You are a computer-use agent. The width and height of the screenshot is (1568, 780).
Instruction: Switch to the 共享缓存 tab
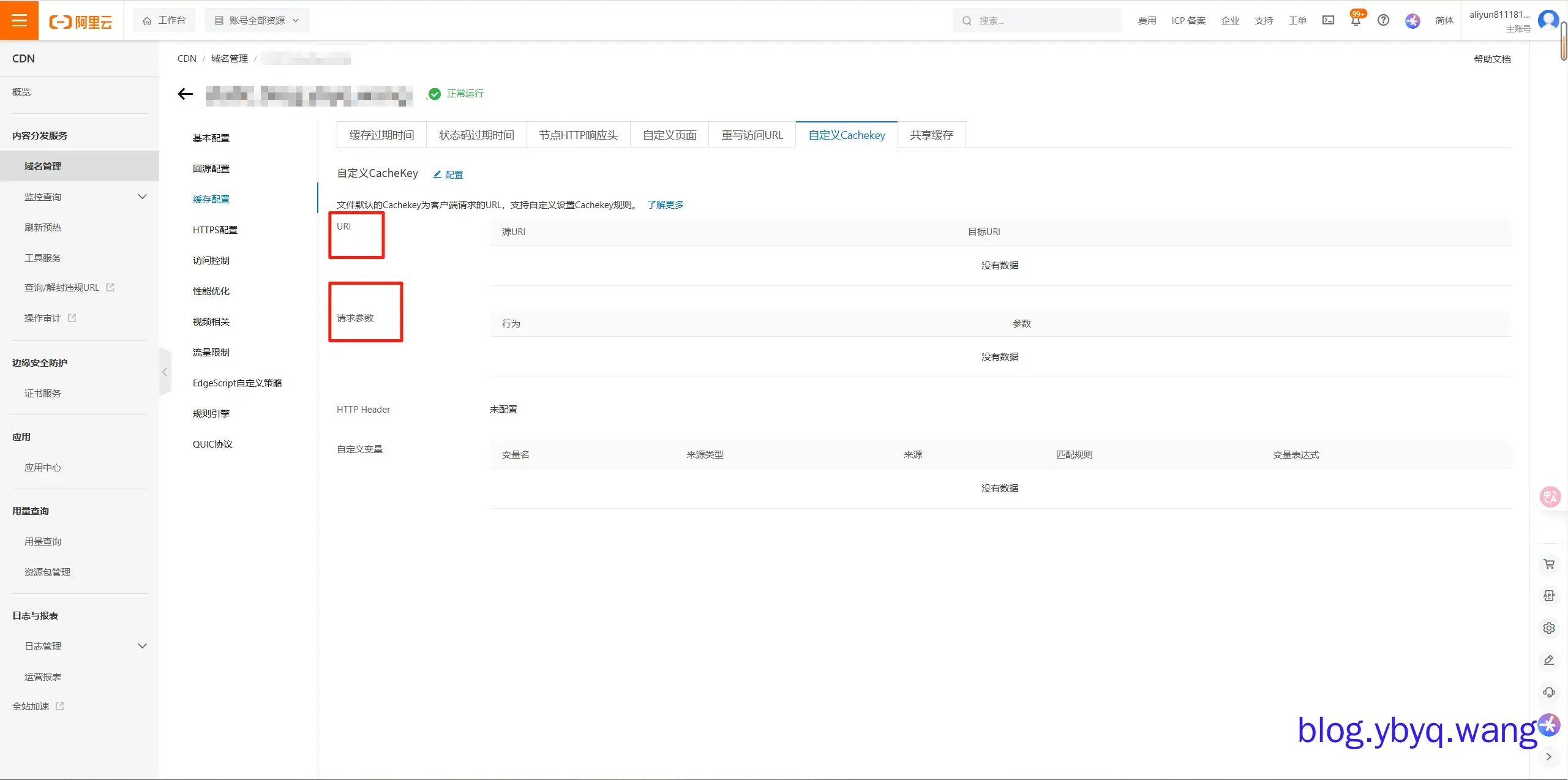(x=931, y=135)
